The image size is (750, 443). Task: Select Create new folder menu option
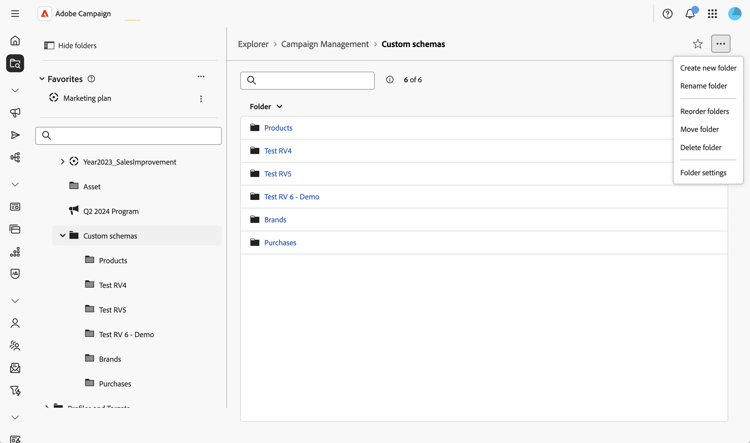(x=708, y=68)
